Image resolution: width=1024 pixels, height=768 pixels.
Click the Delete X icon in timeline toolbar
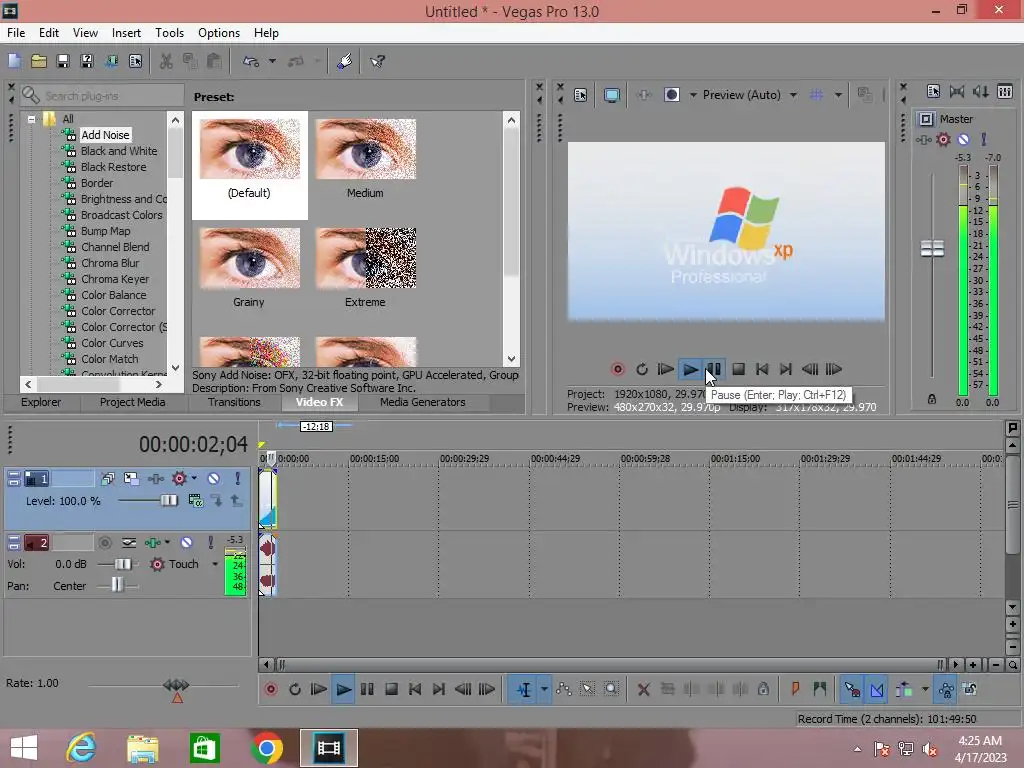tap(643, 690)
